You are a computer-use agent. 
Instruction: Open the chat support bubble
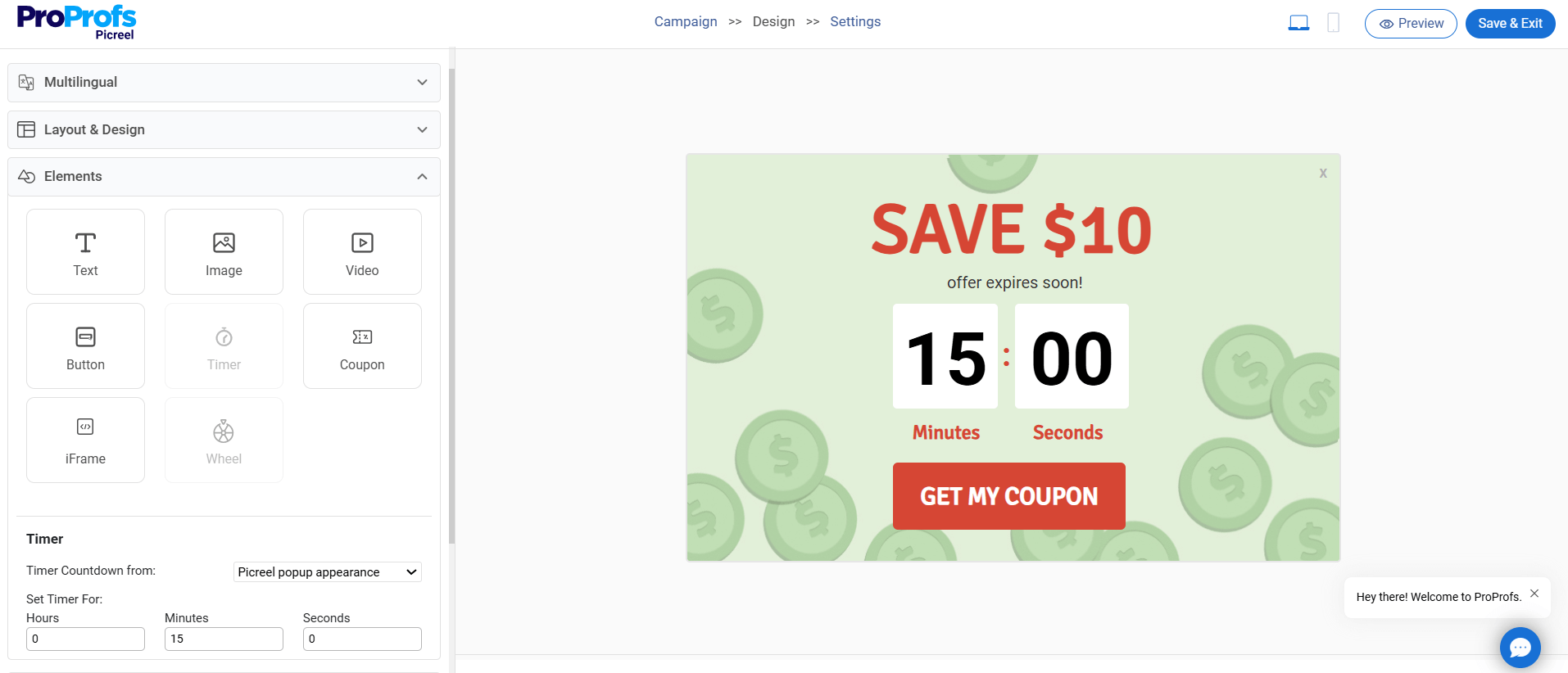click(1520, 647)
